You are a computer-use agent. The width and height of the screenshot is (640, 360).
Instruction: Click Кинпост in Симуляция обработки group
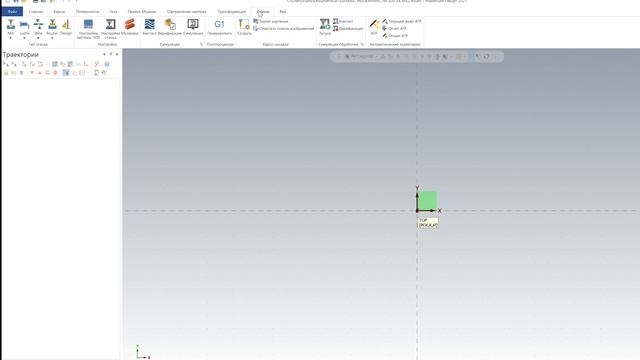tap(343, 21)
